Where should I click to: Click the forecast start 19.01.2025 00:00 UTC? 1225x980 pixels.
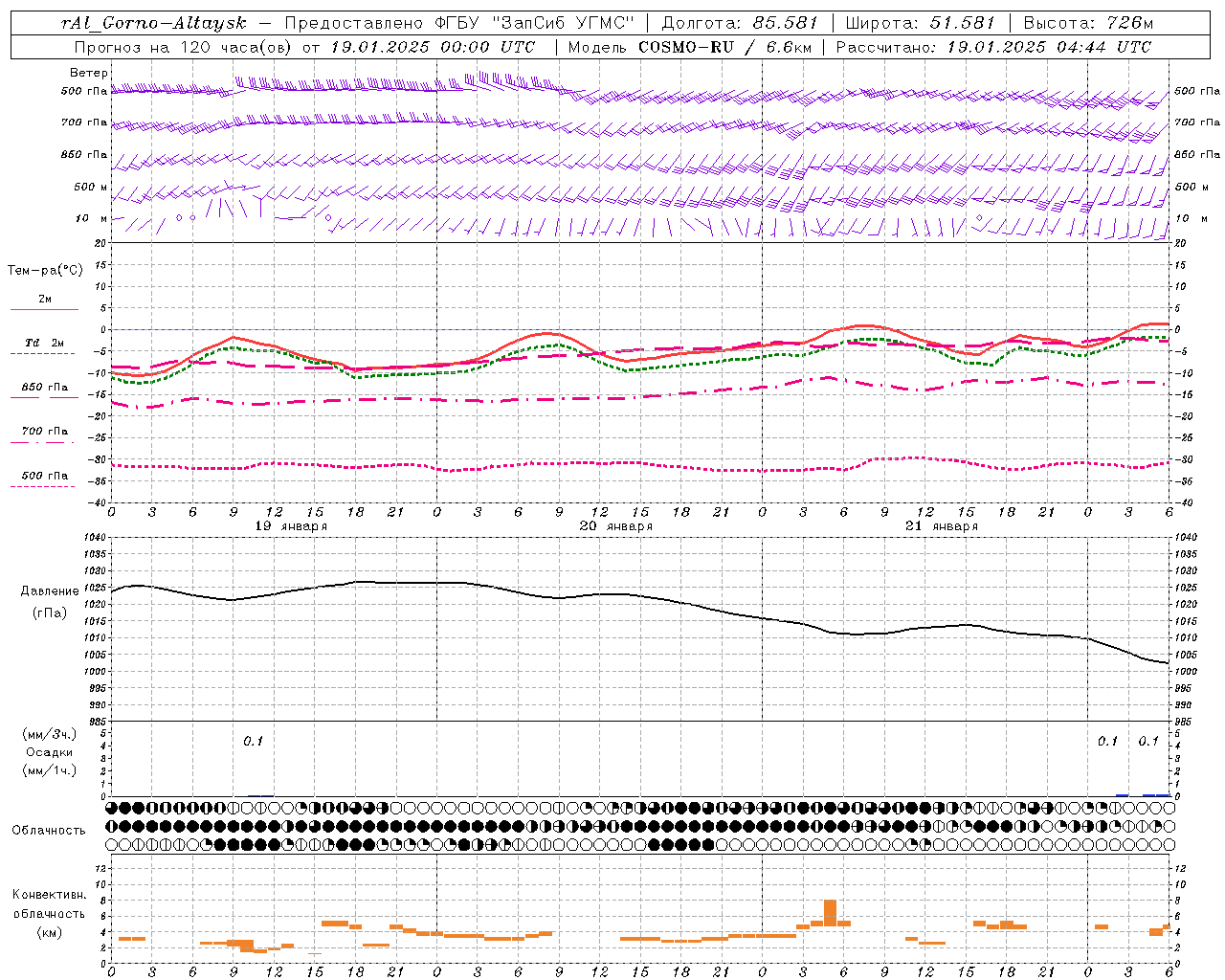[x=433, y=47]
